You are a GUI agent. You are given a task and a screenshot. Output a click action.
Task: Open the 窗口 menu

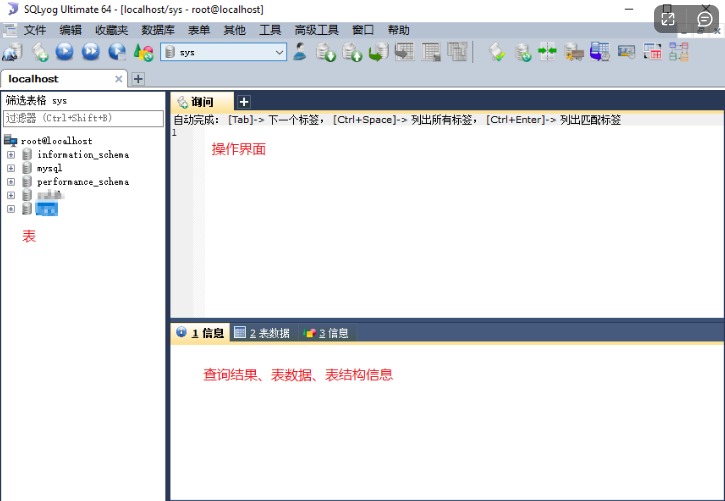[363, 30]
